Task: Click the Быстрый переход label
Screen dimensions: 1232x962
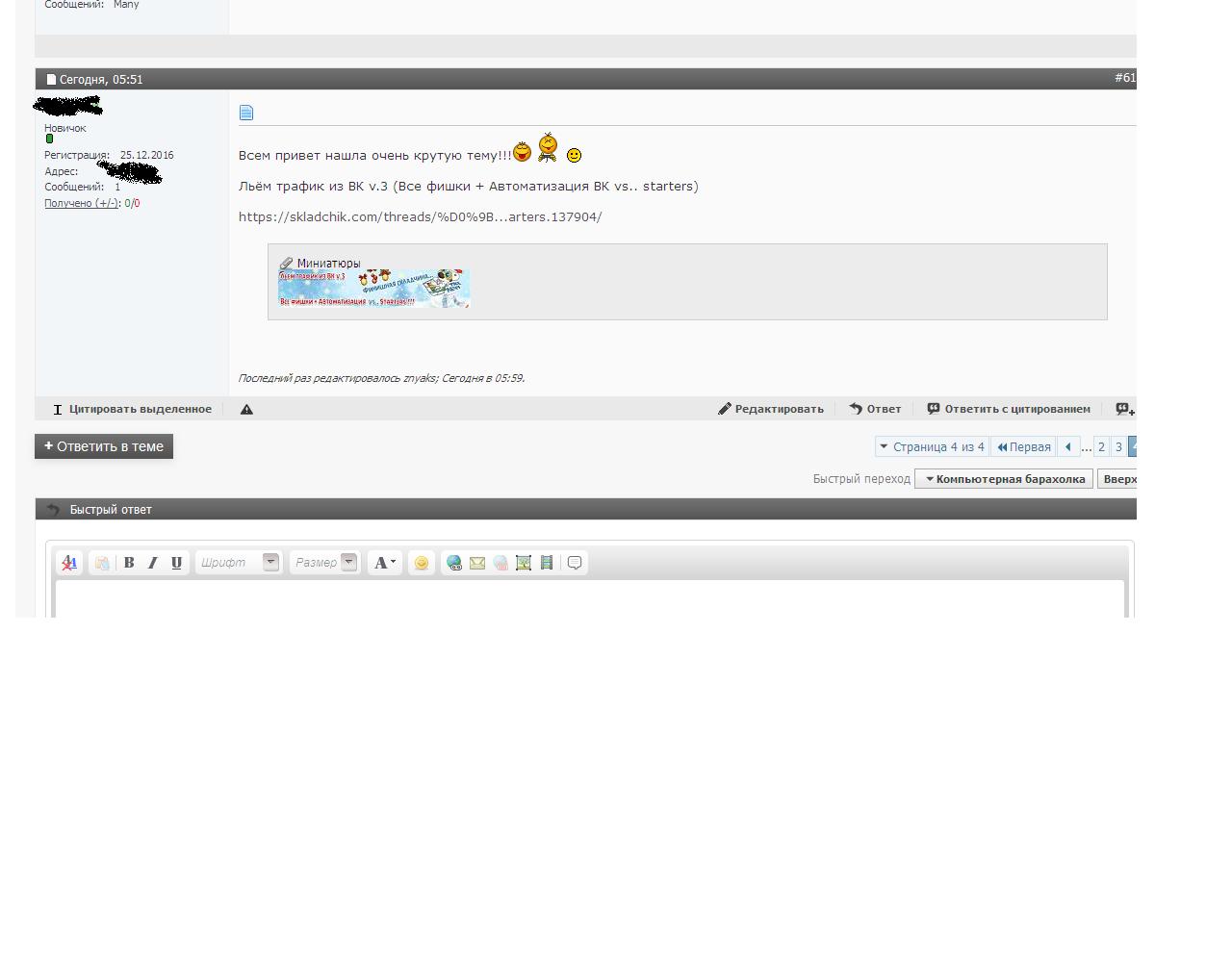Action: coord(861,479)
